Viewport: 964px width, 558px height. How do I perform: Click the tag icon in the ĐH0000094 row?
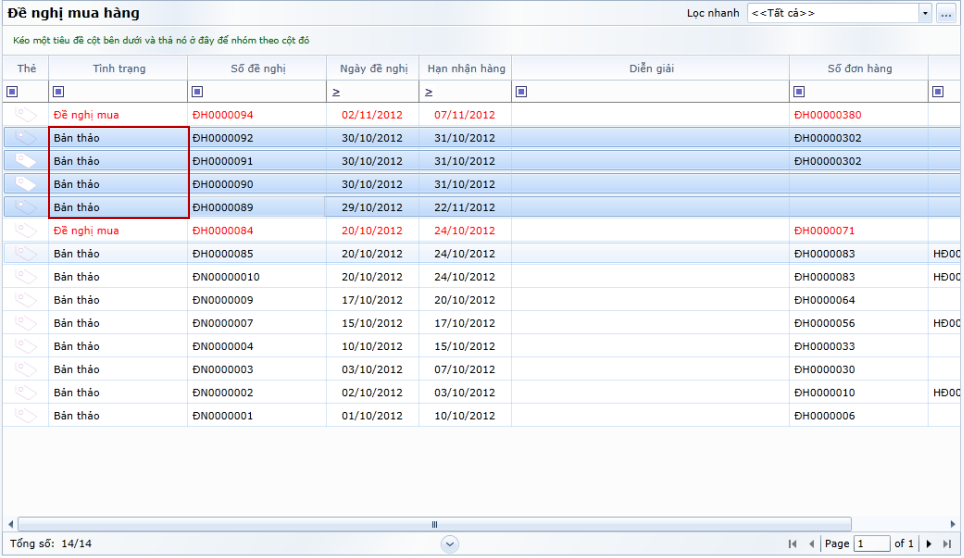tap(26, 115)
